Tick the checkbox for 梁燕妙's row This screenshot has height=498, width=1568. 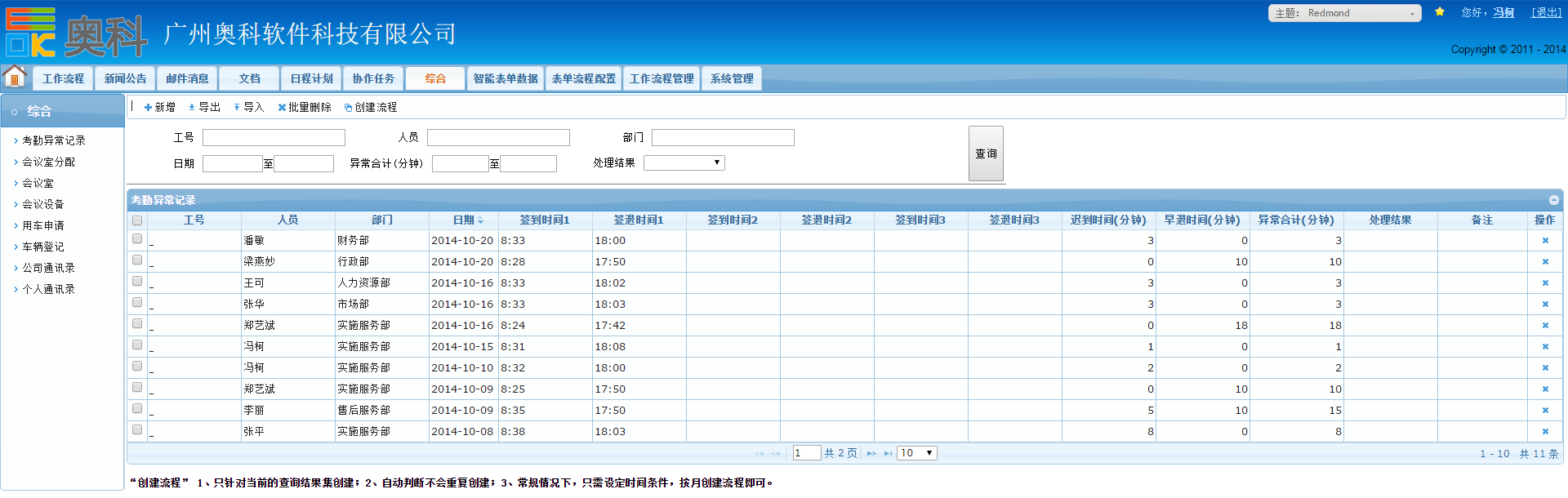point(137,260)
